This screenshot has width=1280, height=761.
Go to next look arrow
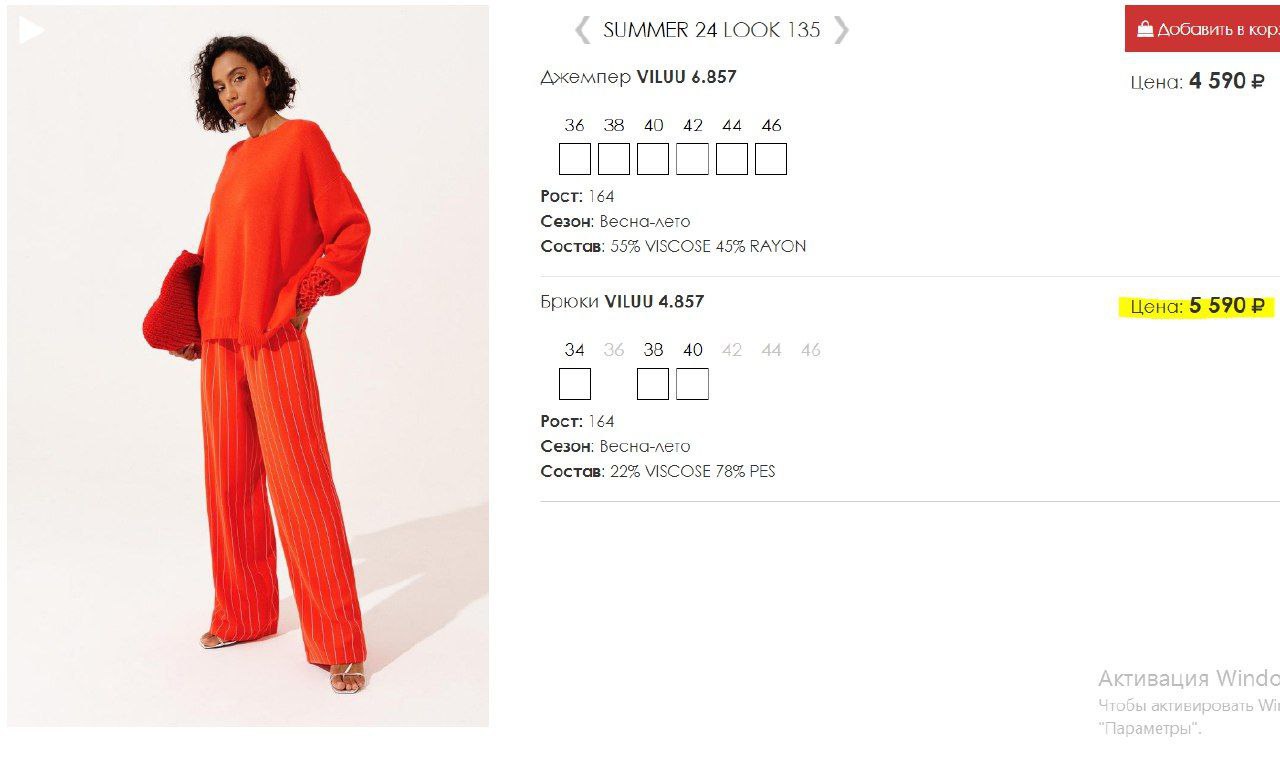[841, 30]
